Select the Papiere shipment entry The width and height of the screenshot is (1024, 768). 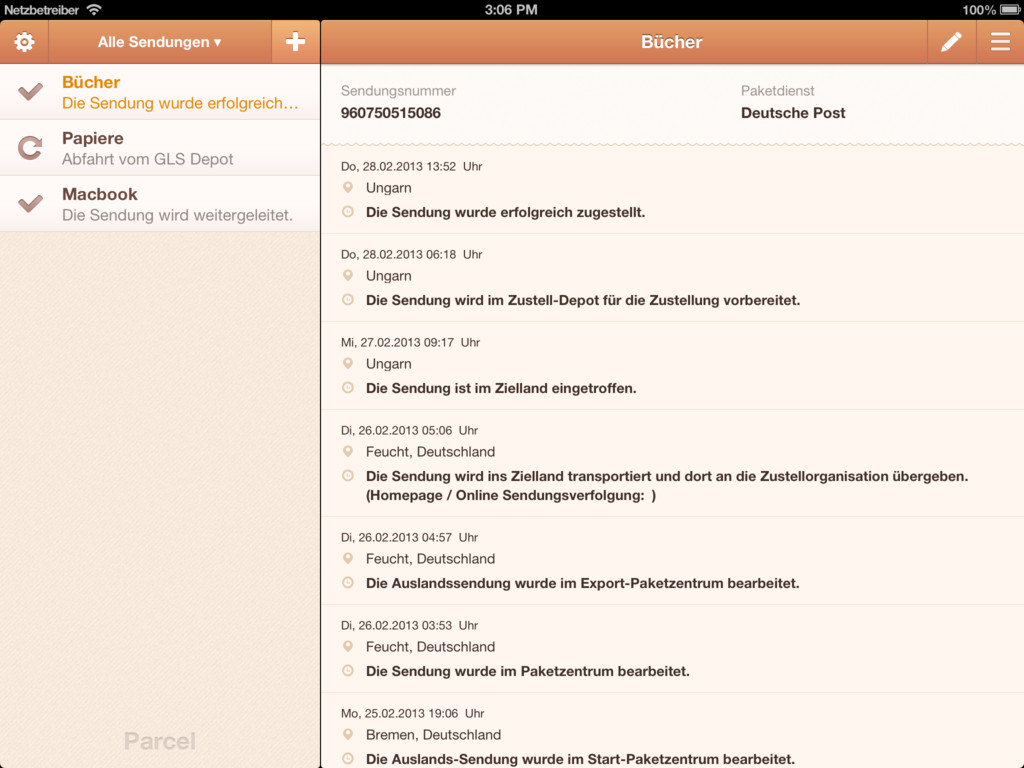coord(180,148)
